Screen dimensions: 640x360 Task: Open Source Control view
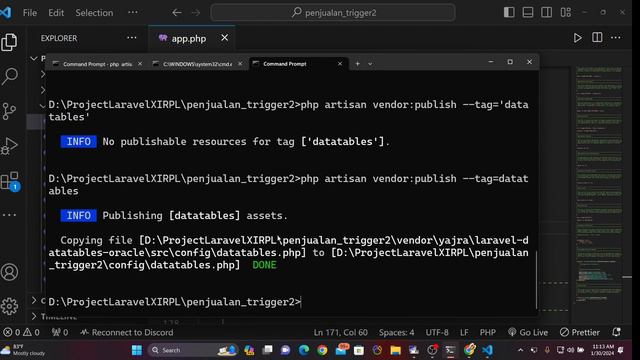click(9, 111)
